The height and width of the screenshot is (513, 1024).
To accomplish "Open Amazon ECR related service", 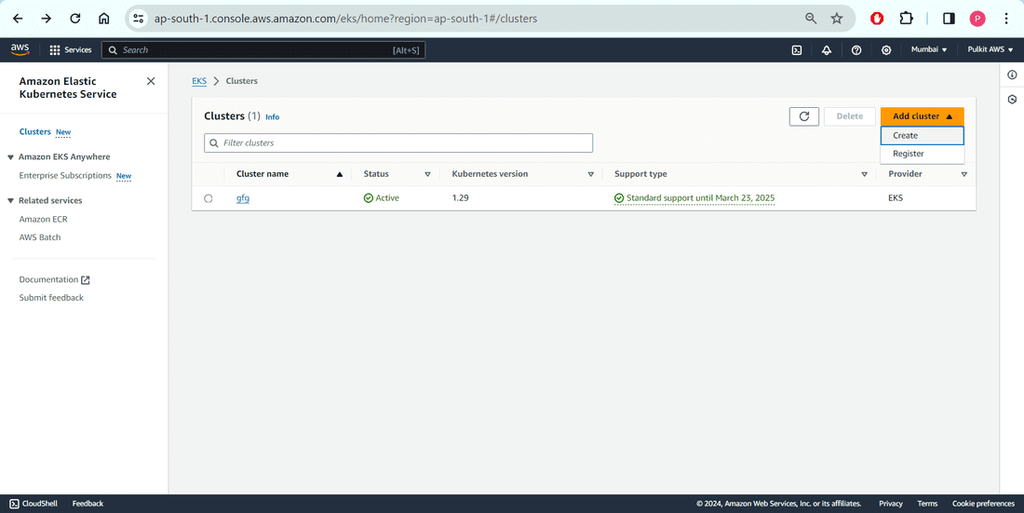I will tap(43, 219).
